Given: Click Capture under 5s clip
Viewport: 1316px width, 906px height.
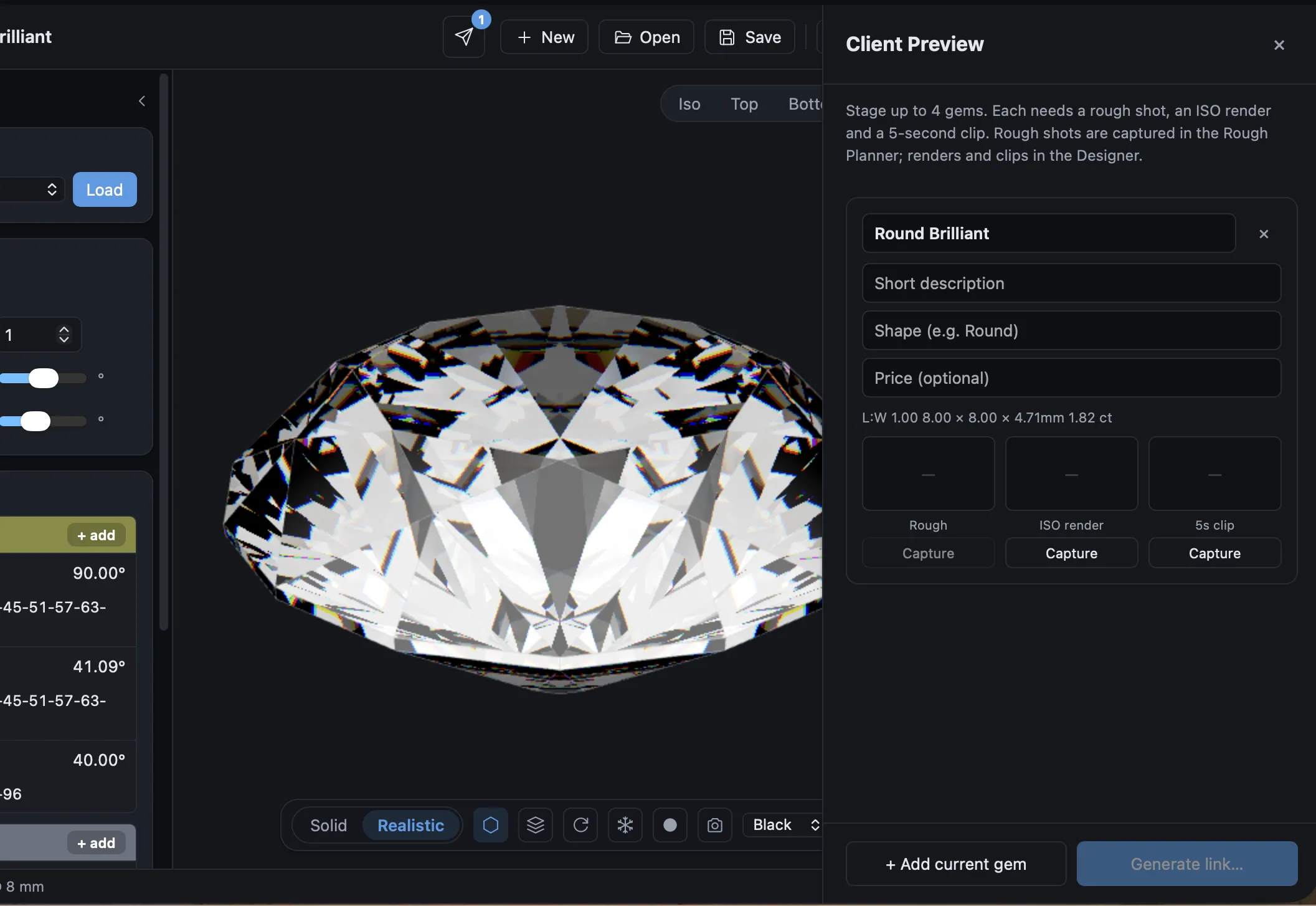Looking at the screenshot, I should 1214,553.
